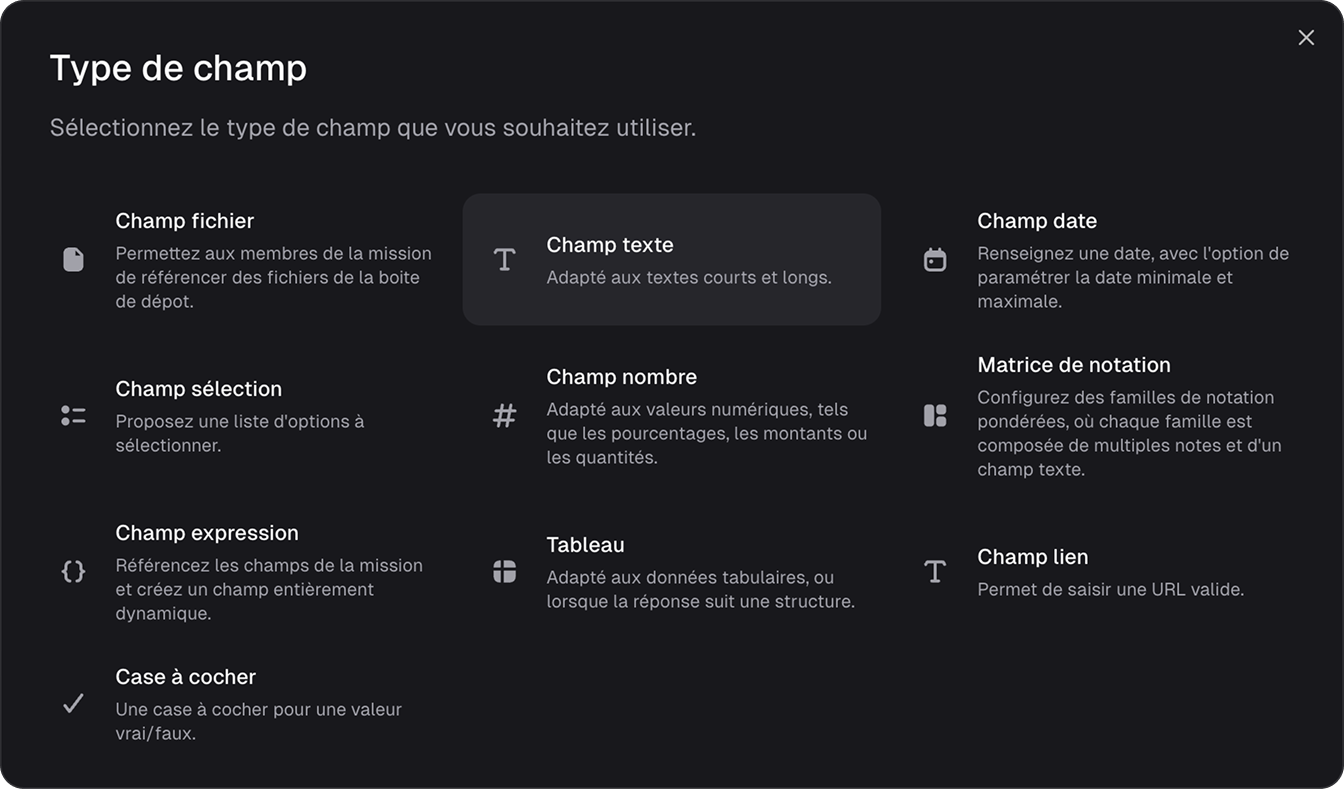This screenshot has height=789, width=1344.
Task: Click the table icon beside Tableau
Action: tap(504, 571)
